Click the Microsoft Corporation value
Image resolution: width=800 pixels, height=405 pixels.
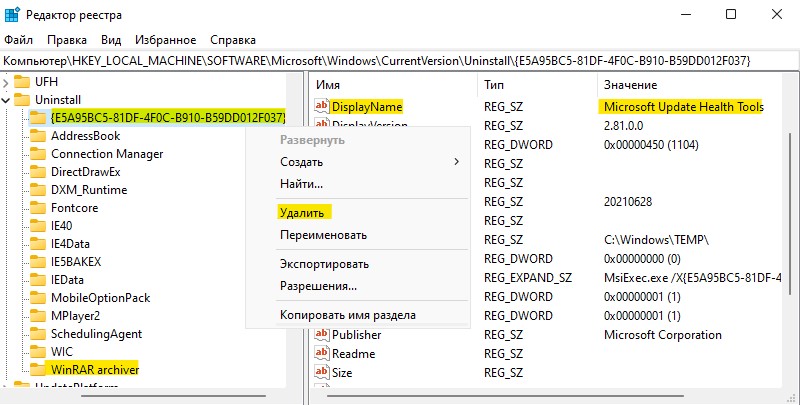(663, 335)
